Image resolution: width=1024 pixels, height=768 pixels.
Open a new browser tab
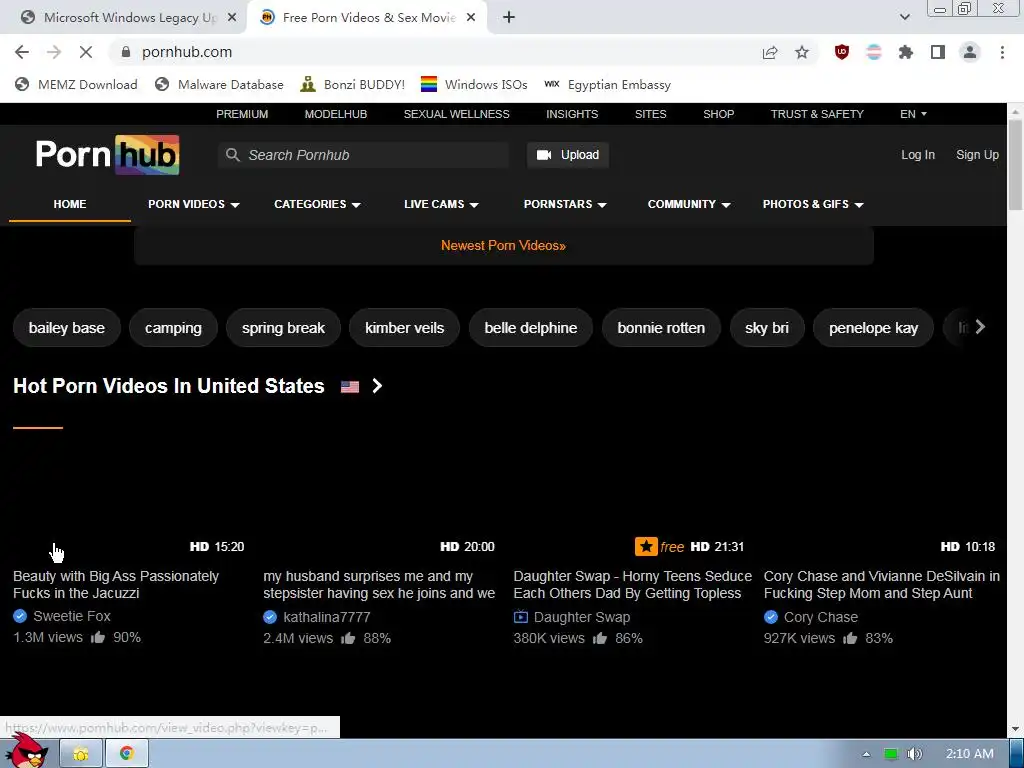509,18
